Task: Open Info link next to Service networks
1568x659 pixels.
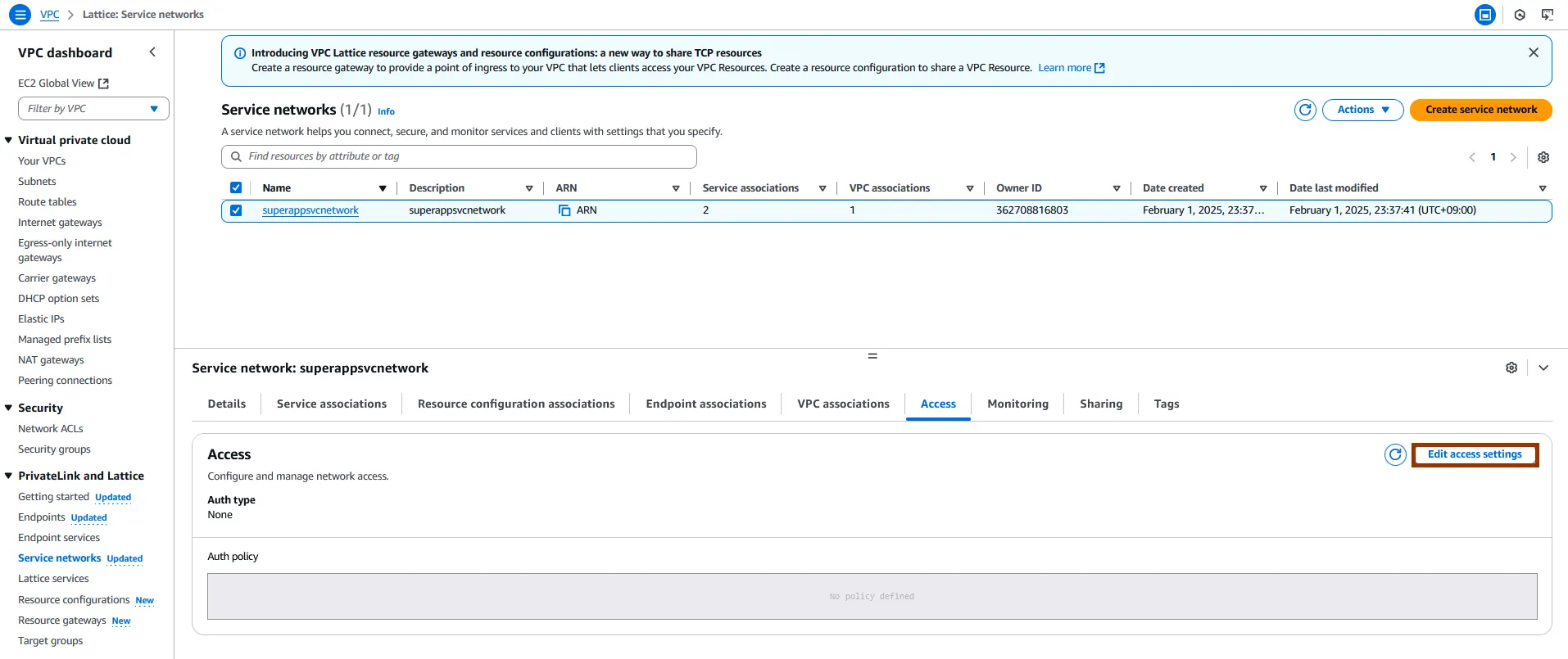Action: pyautogui.click(x=386, y=111)
